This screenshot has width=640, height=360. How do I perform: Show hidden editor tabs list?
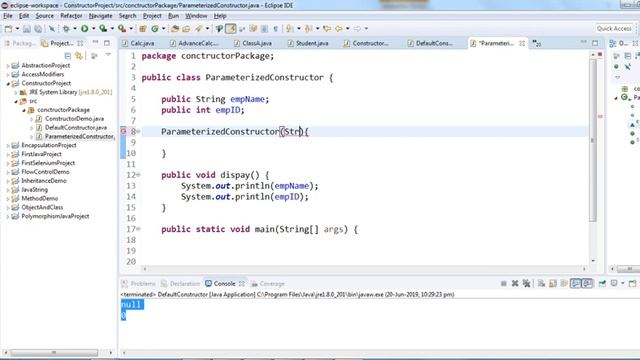tap(537, 44)
